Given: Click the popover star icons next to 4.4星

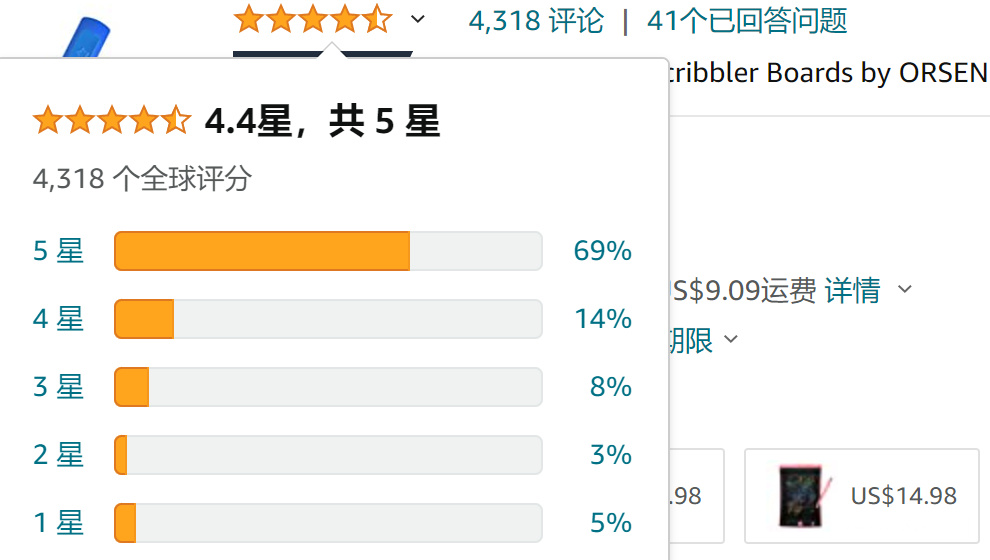Looking at the screenshot, I should 112,120.
